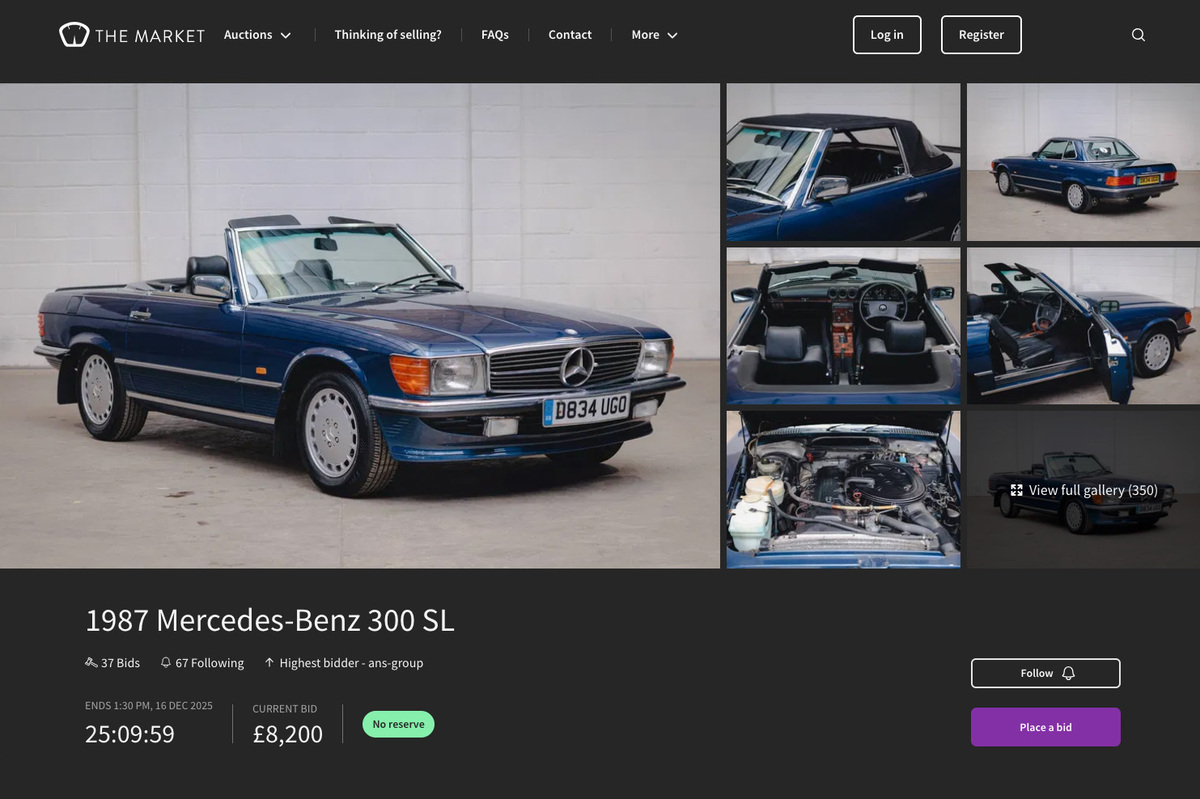Image resolution: width=1200 pixels, height=799 pixels.
Task: Click the bell icon in Follow button
Action: (x=1068, y=673)
